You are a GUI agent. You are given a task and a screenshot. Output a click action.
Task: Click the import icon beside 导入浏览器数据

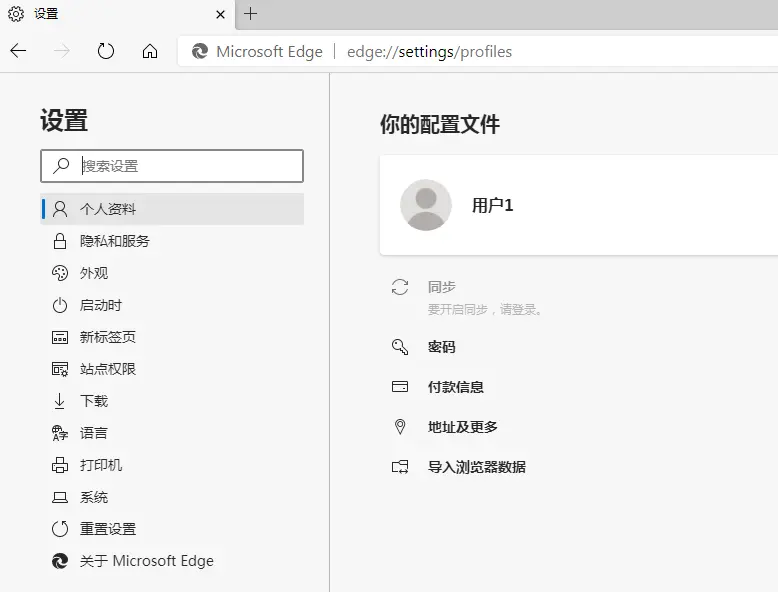pos(400,467)
